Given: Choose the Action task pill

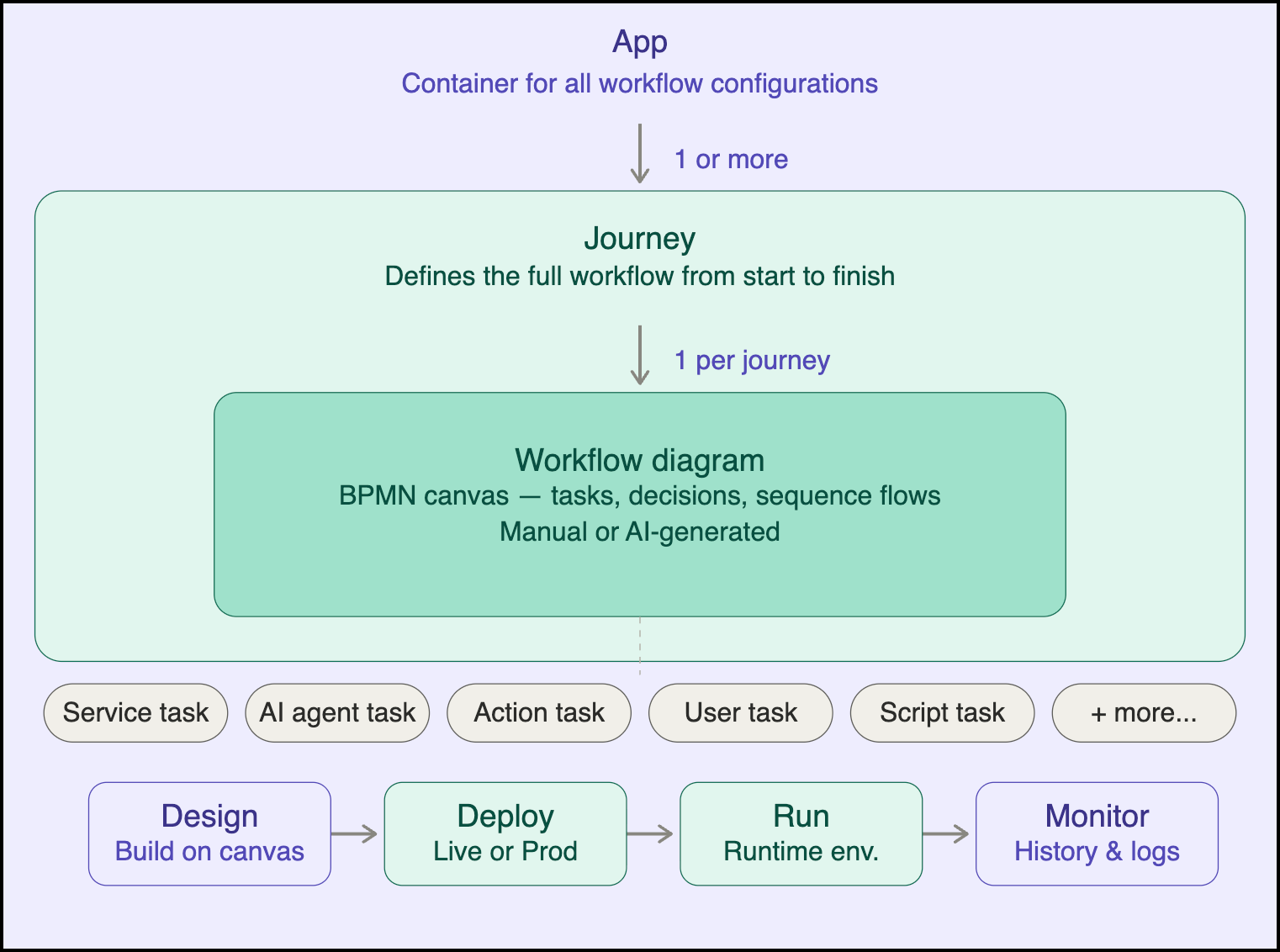Looking at the screenshot, I should tap(539, 713).
